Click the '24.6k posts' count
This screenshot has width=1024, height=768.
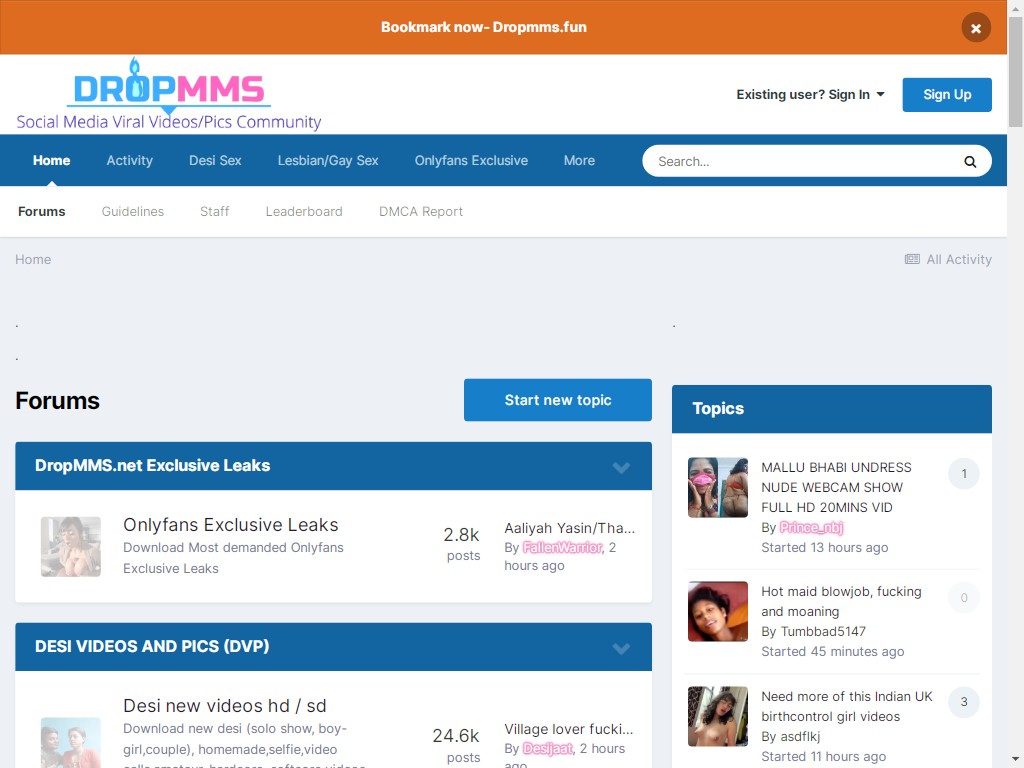click(x=456, y=745)
